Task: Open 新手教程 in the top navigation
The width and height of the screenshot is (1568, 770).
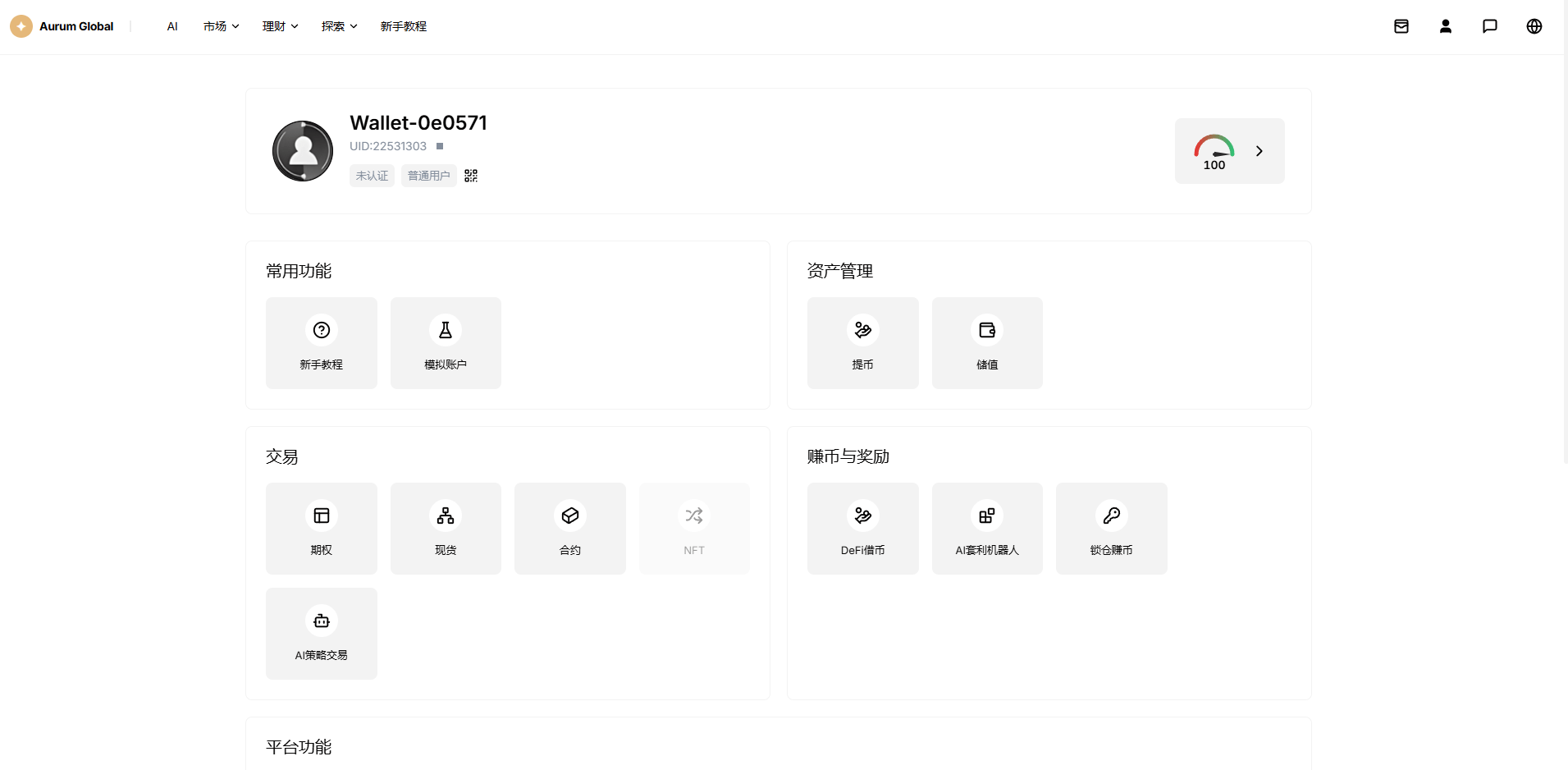Action: (x=404, y=26)
